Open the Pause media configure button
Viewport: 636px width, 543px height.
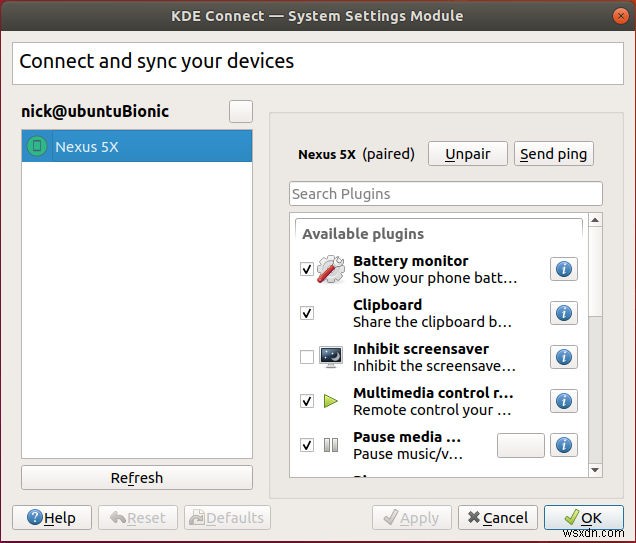pos(520,445)
